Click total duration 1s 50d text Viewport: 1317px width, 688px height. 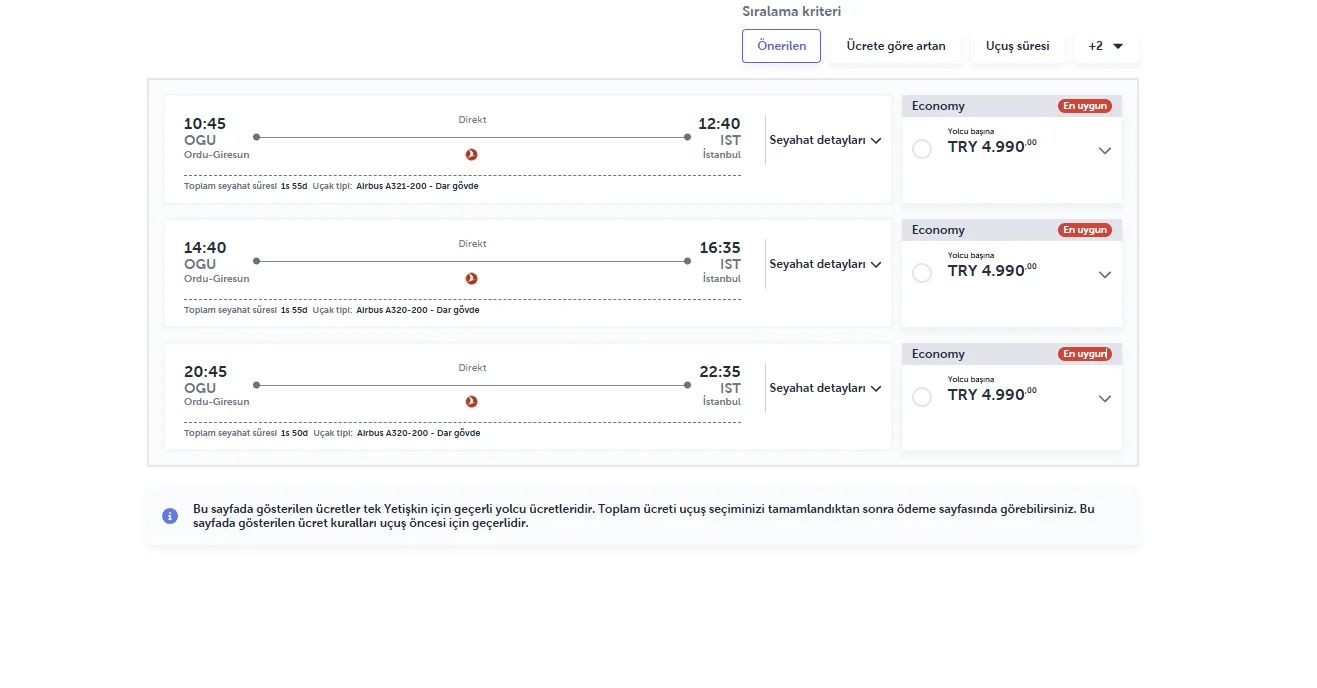tap(294, 434)
